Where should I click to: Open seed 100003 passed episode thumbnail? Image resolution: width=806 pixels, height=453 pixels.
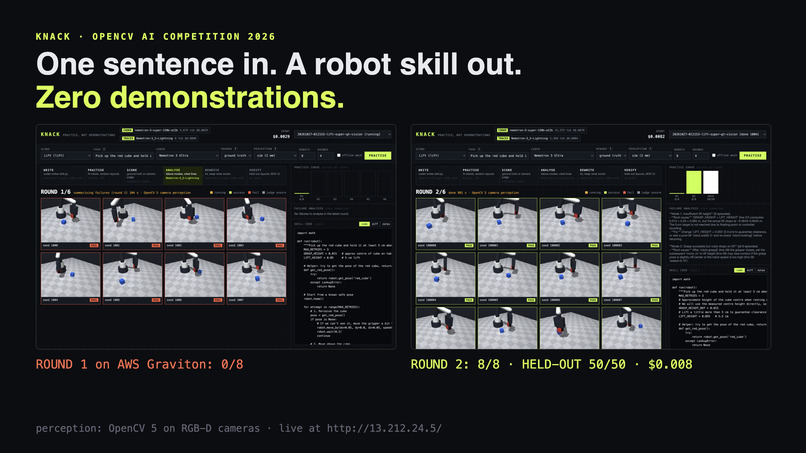[x=631, y=224]
